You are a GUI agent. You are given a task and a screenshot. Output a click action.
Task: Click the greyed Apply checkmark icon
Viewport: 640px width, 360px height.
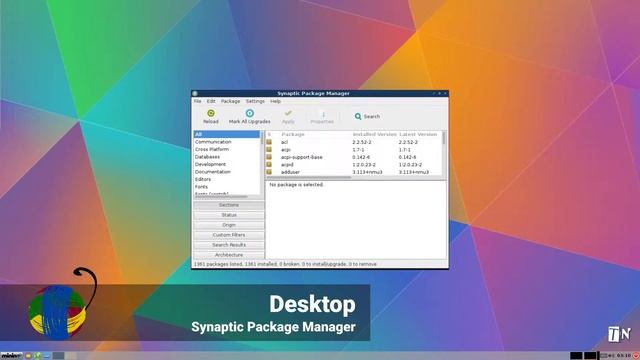coord(288,113)
